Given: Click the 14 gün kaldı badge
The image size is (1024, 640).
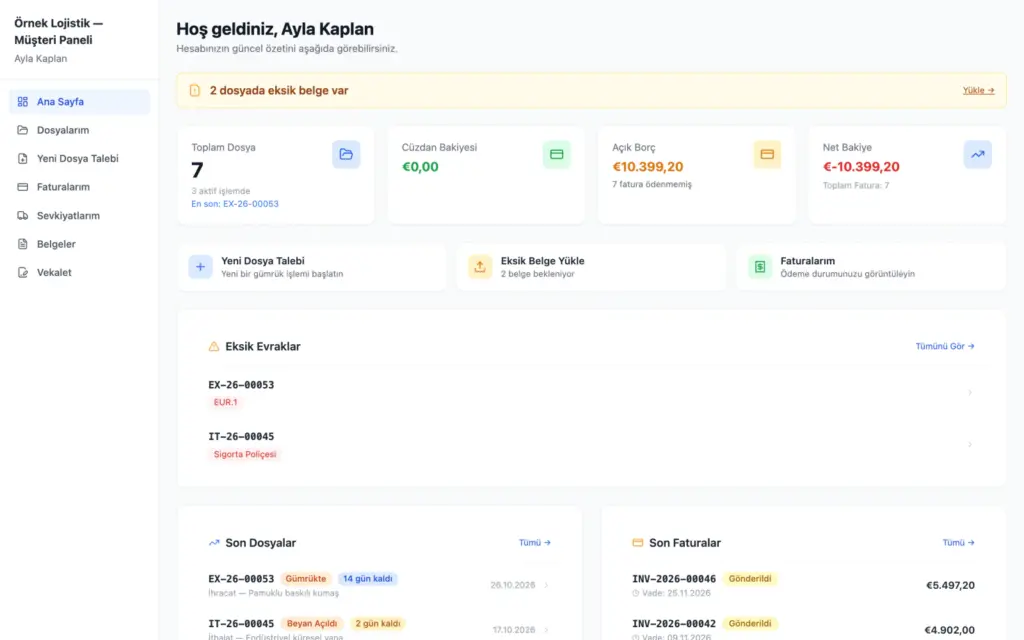Looking at the screenshot, I should [x=368, y=579].
